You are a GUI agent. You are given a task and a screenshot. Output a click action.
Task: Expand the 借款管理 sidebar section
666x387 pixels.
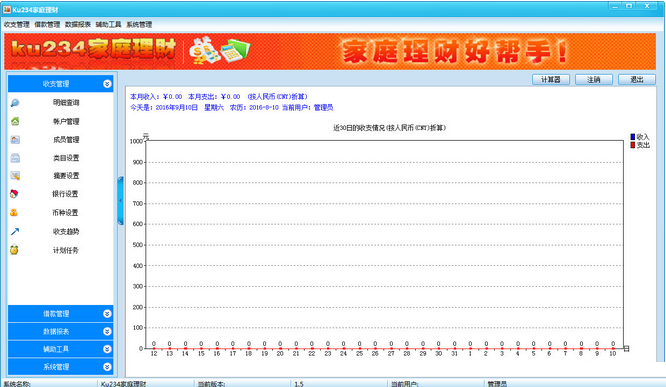pyautogui.click(x=60, y=314)
